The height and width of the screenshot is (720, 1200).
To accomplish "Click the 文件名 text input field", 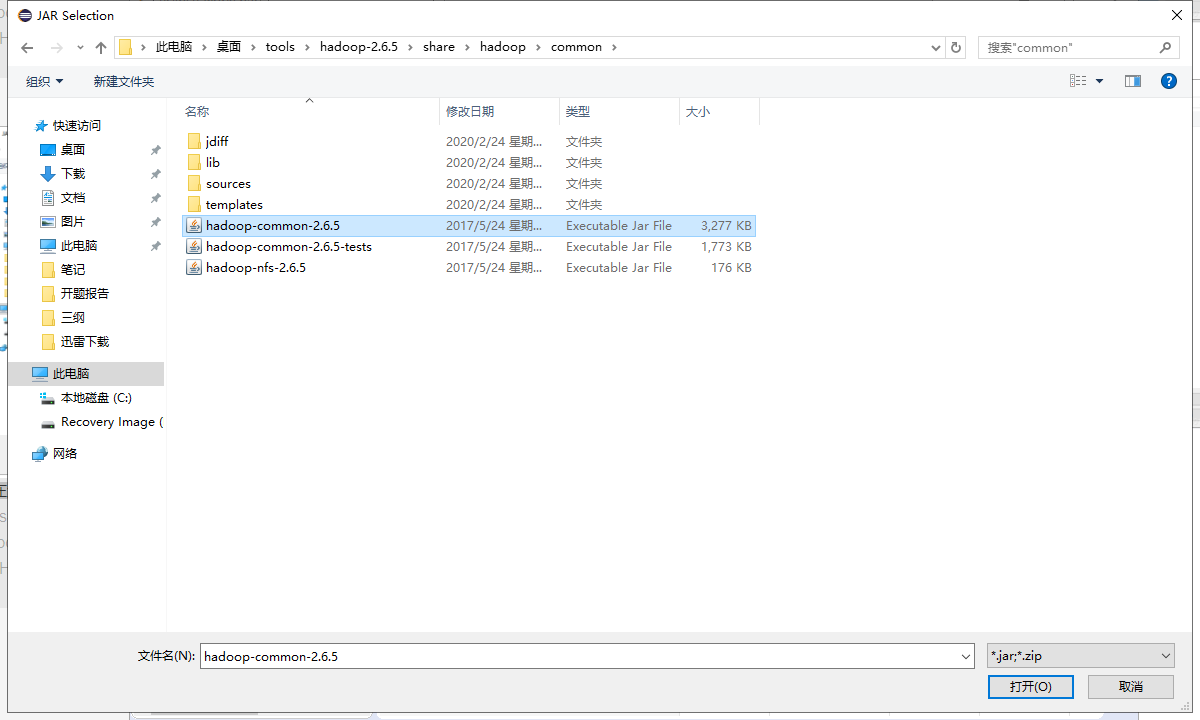I will (579, 656).
